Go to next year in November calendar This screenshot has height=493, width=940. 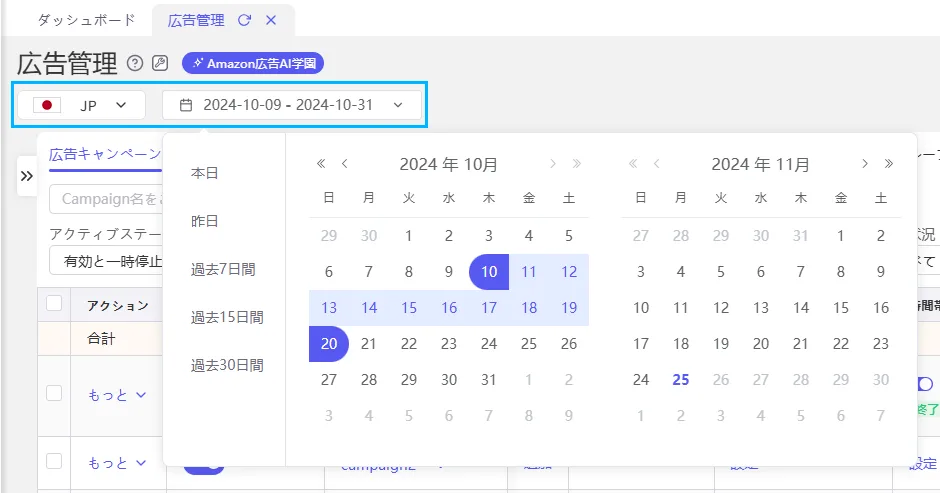pos(888,164)
